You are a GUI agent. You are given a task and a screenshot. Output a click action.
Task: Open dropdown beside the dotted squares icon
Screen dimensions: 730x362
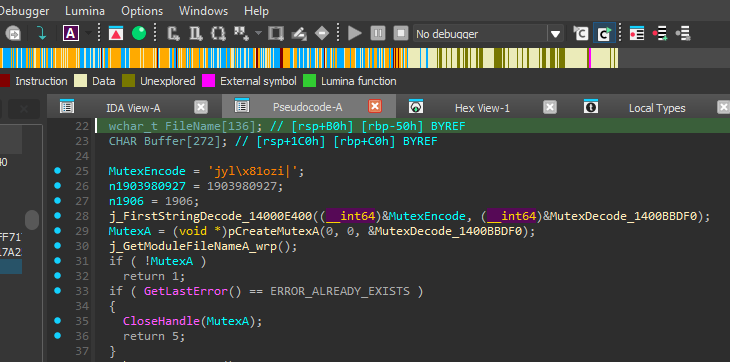(258, 34)
